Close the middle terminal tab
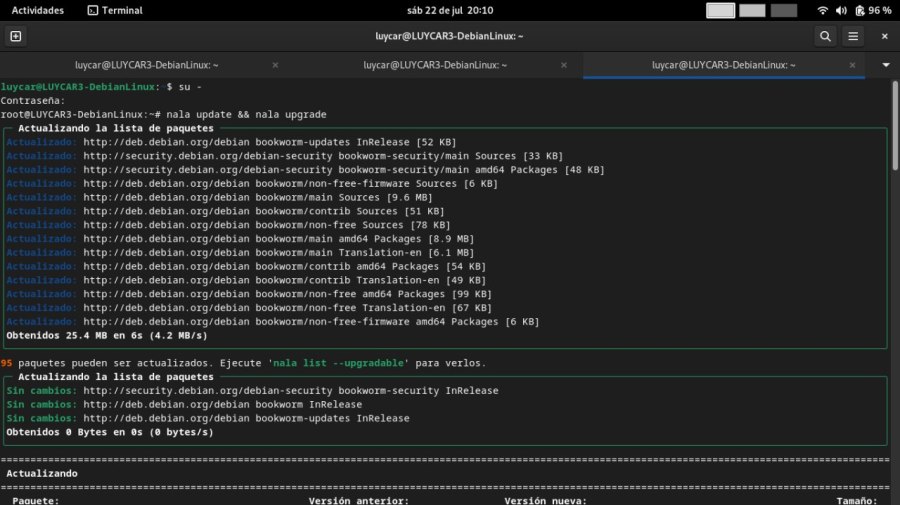The image size is (900, 505). tap(564, 65)
